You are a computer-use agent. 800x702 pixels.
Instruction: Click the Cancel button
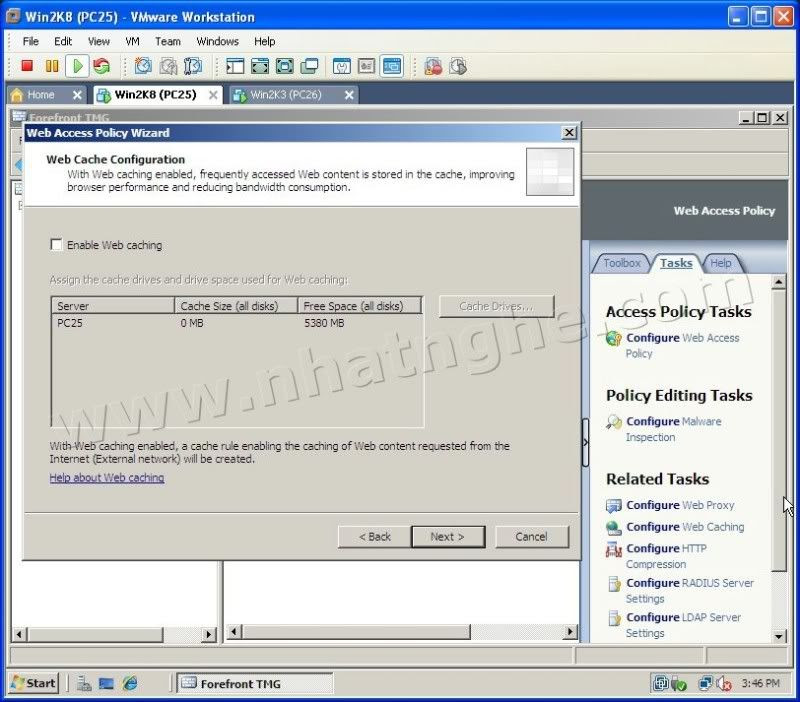coord(531,537)
